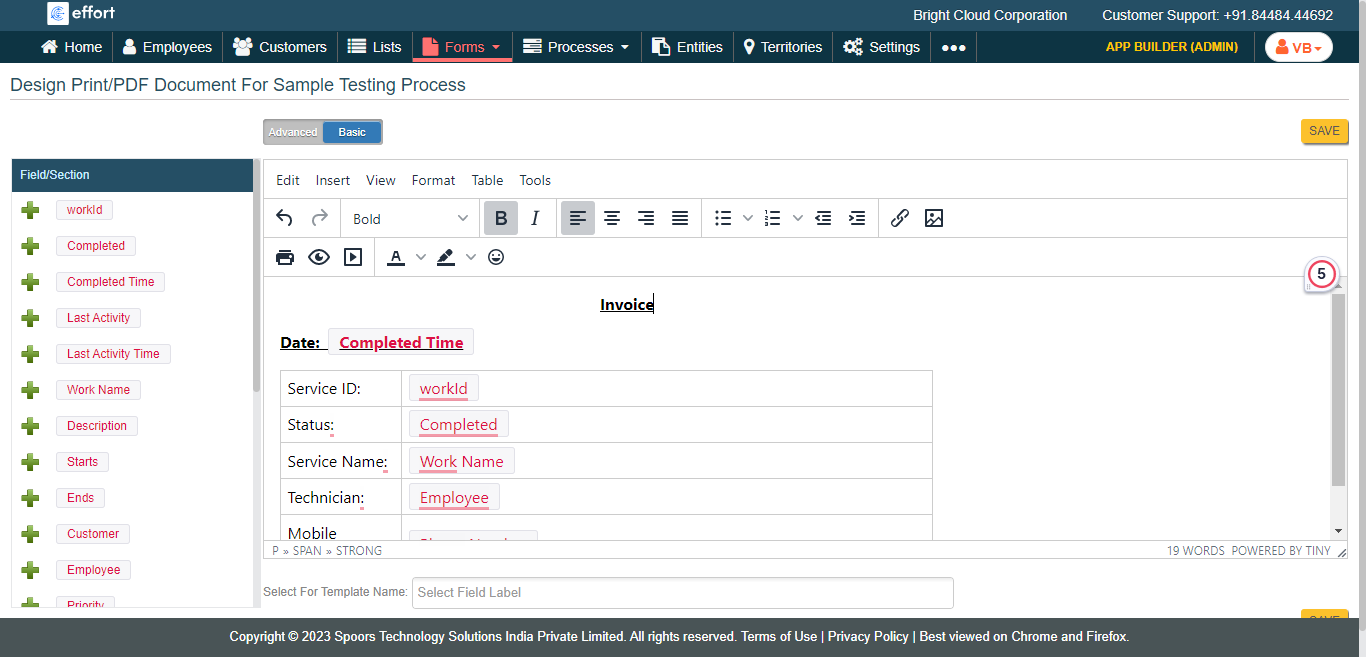This screenshot has width=1366, height=657.
Task: Open the Table menu in editor
Action: (x=487, y=180)
